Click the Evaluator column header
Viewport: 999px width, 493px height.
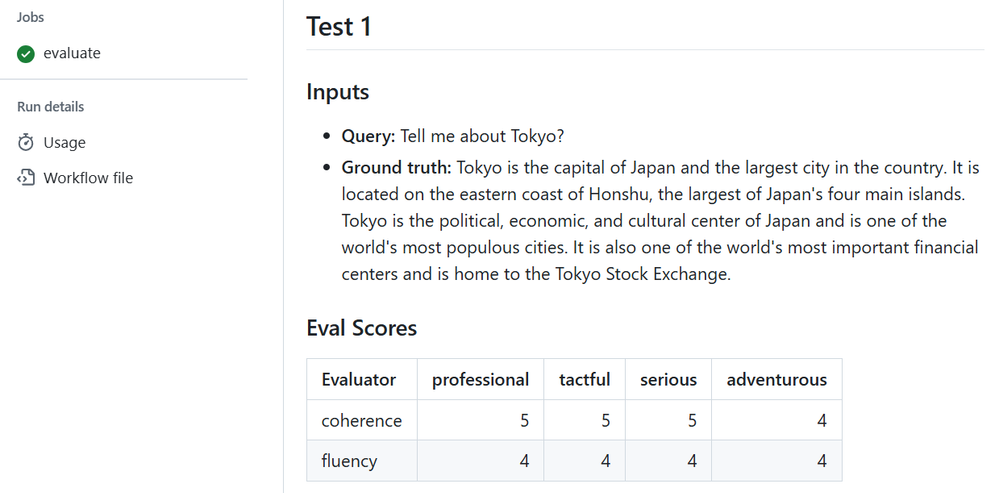point(358,380)
